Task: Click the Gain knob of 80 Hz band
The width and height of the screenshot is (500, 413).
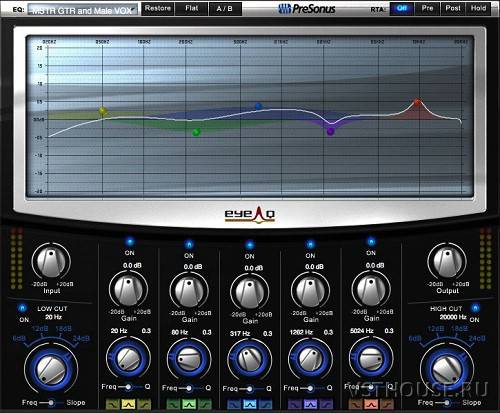Action: coord(189,292)
